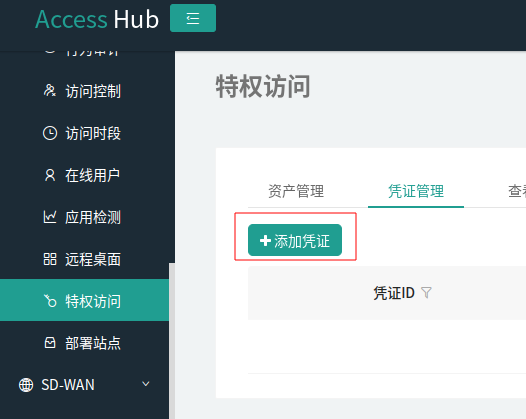Click the box icon beside 部署站点
The image size is (526, 419).
click(50, 343)
